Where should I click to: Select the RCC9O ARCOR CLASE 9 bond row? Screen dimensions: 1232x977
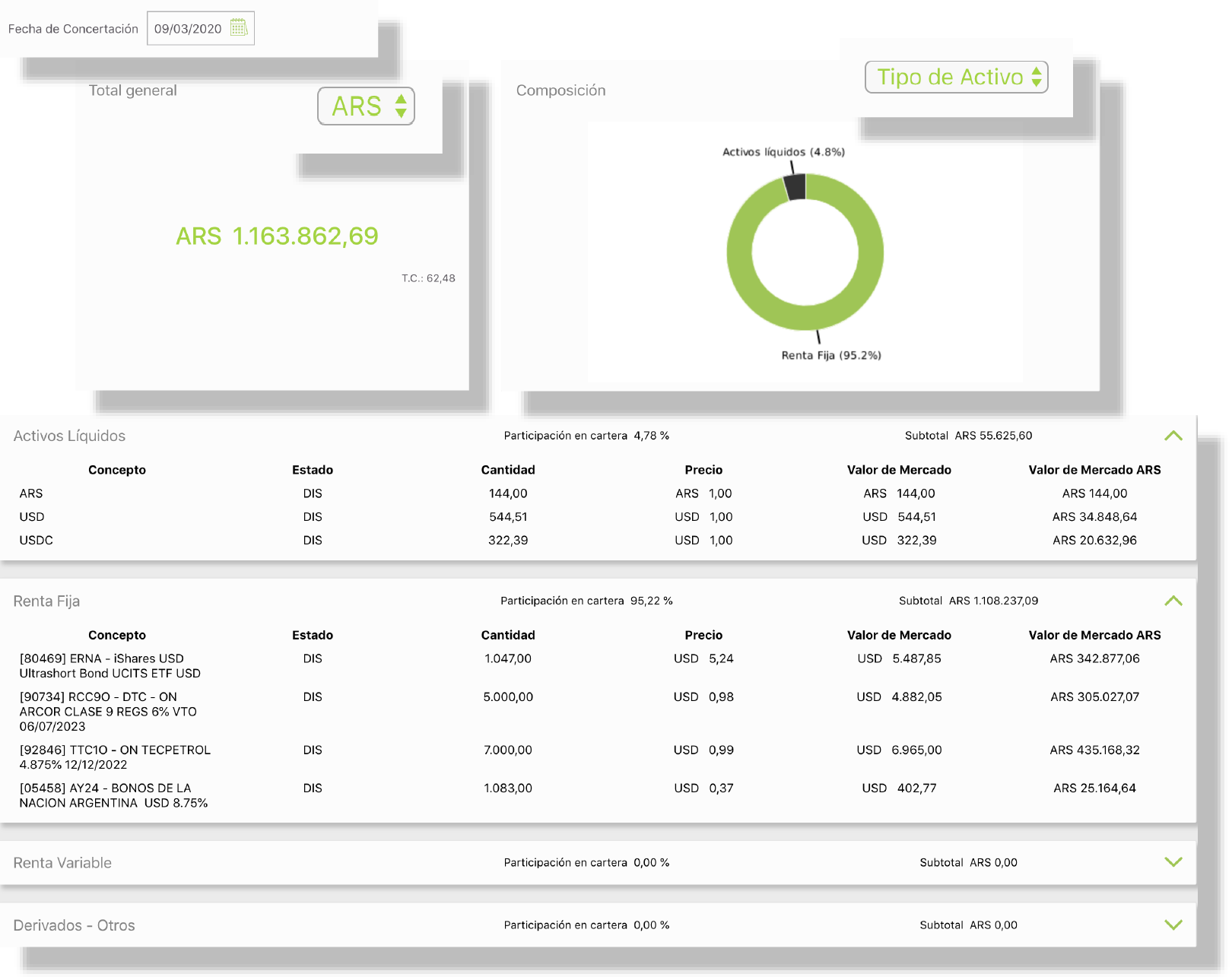(x=598, y=712)
